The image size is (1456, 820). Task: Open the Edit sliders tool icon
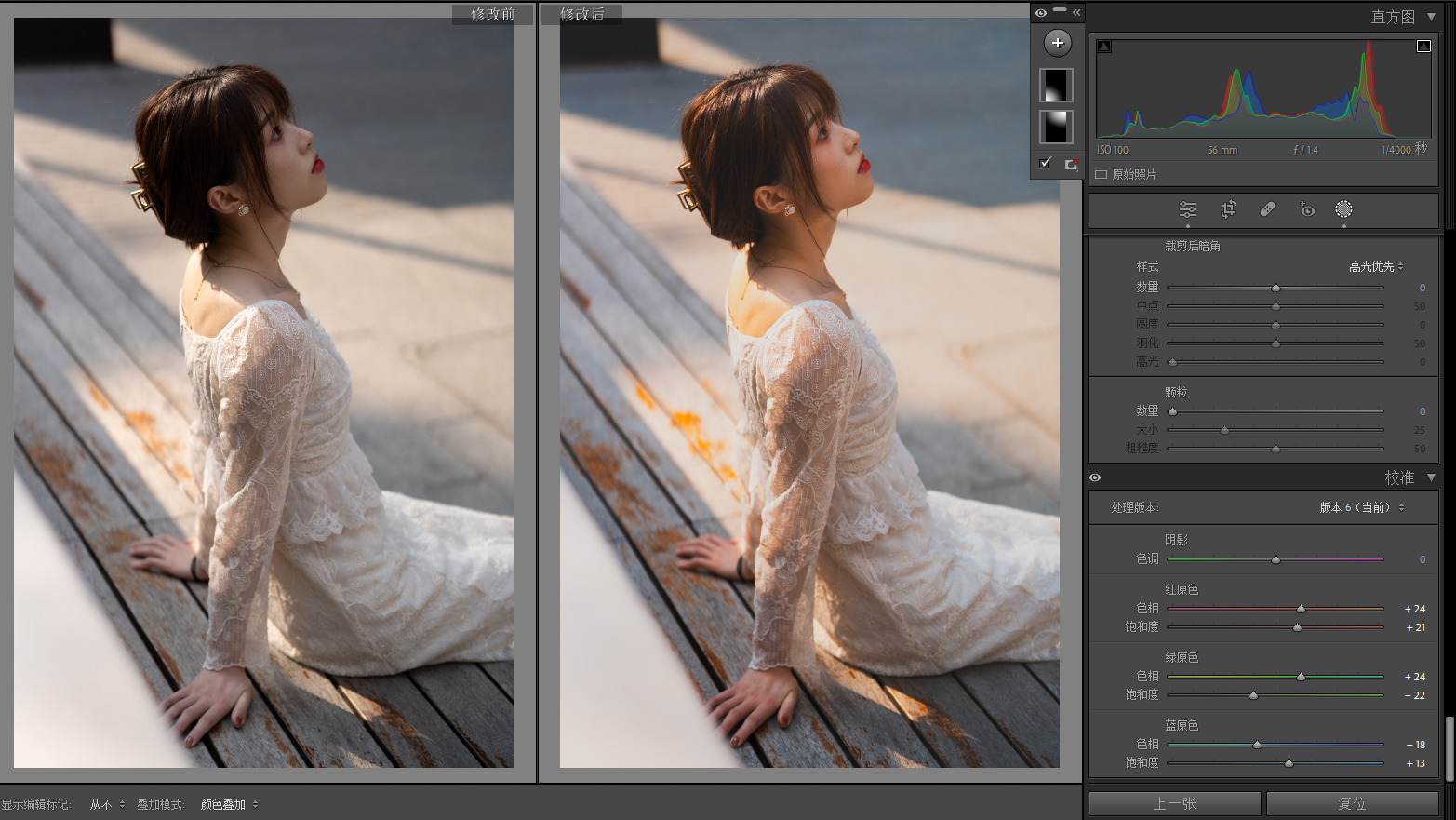1187,209
